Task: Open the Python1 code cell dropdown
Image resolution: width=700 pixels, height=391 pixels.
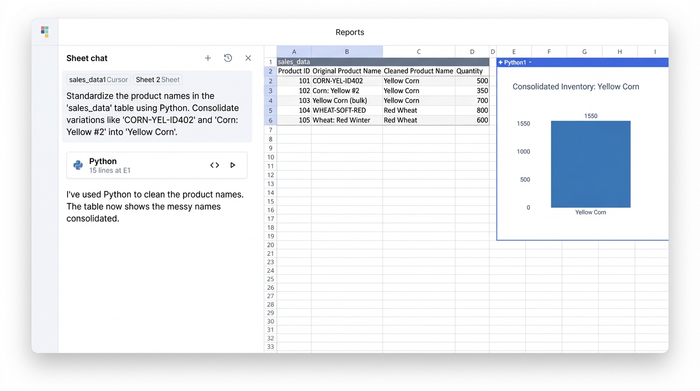Action: point(530,62)
